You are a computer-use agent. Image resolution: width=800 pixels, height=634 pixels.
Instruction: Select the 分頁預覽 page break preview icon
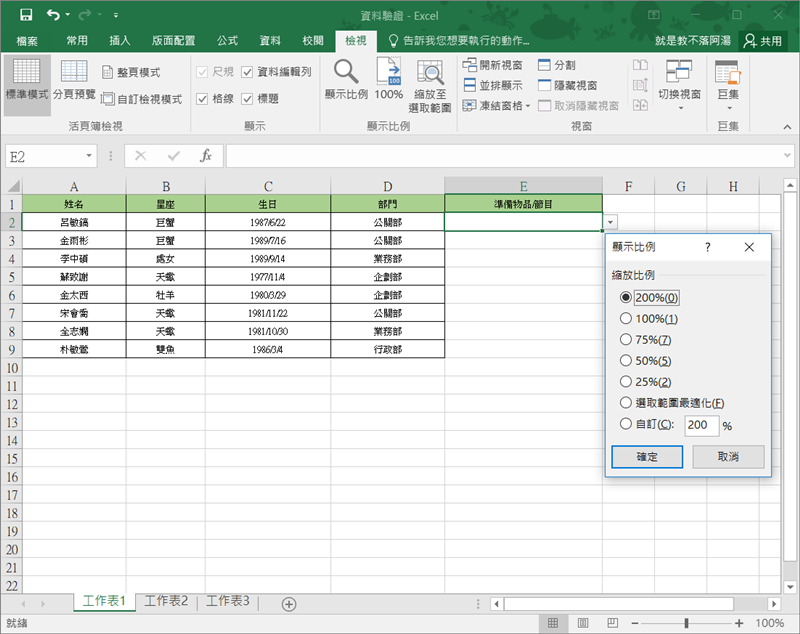pos(74,73)
